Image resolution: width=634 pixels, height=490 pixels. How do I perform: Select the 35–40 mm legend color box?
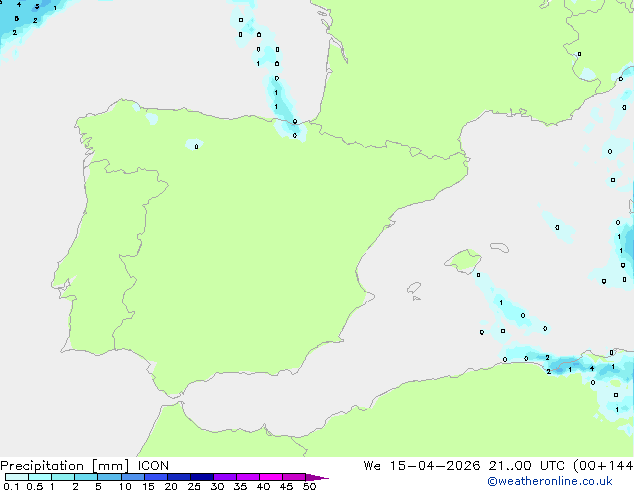(247, 477)
